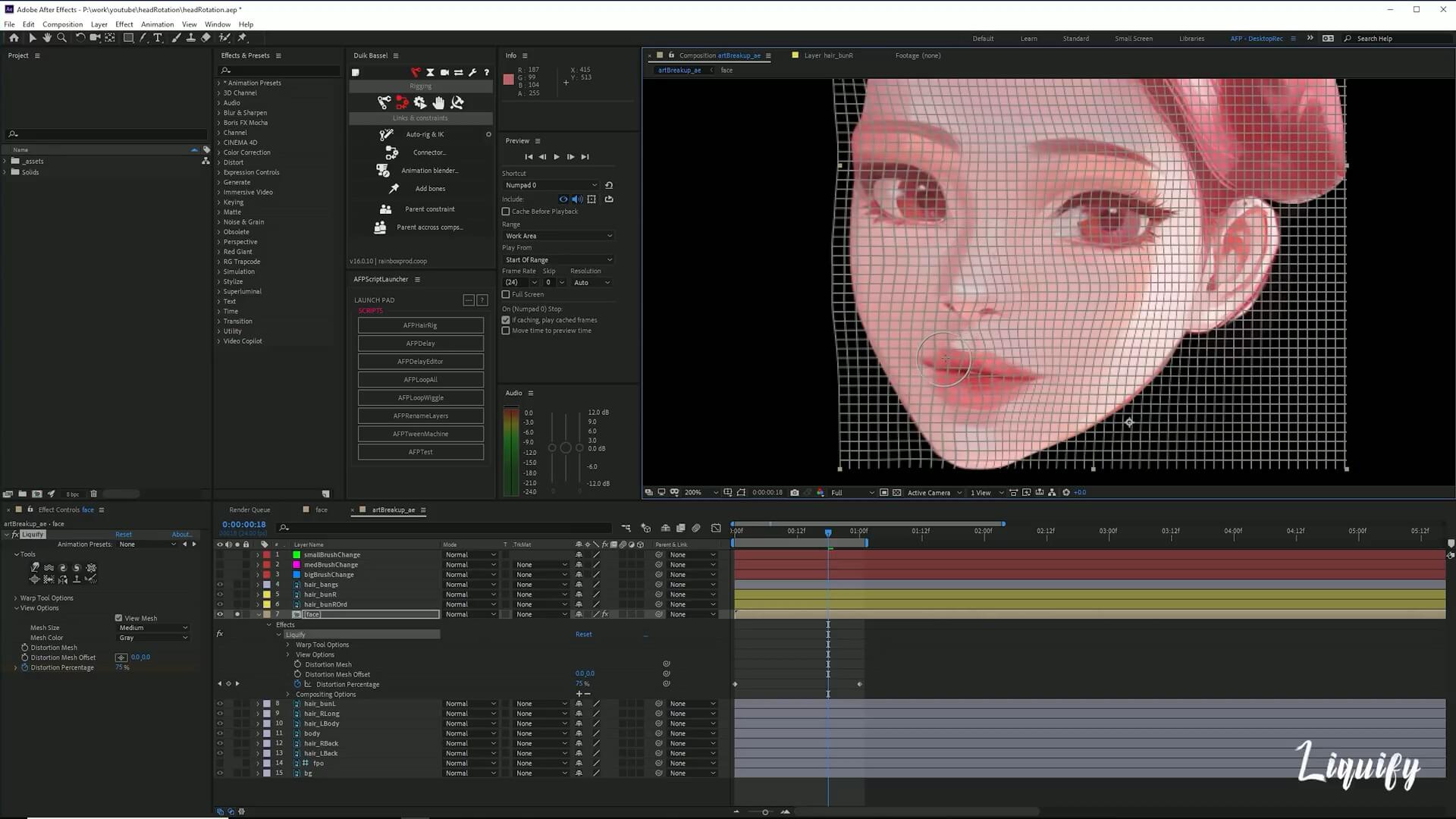Select the Liquify Warp tool

[35, 567]
